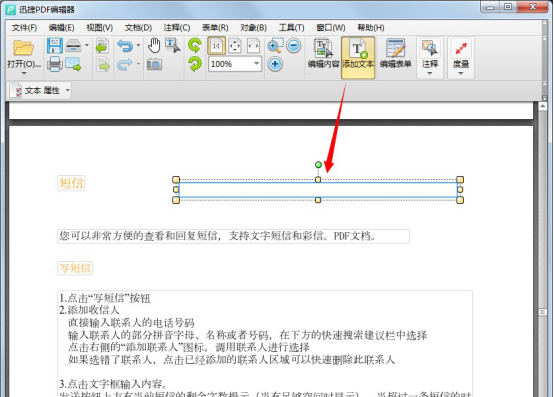Open the 注释(C) menu
The height and width of the screenshot is (397, 554).
[x=177, y=28]
